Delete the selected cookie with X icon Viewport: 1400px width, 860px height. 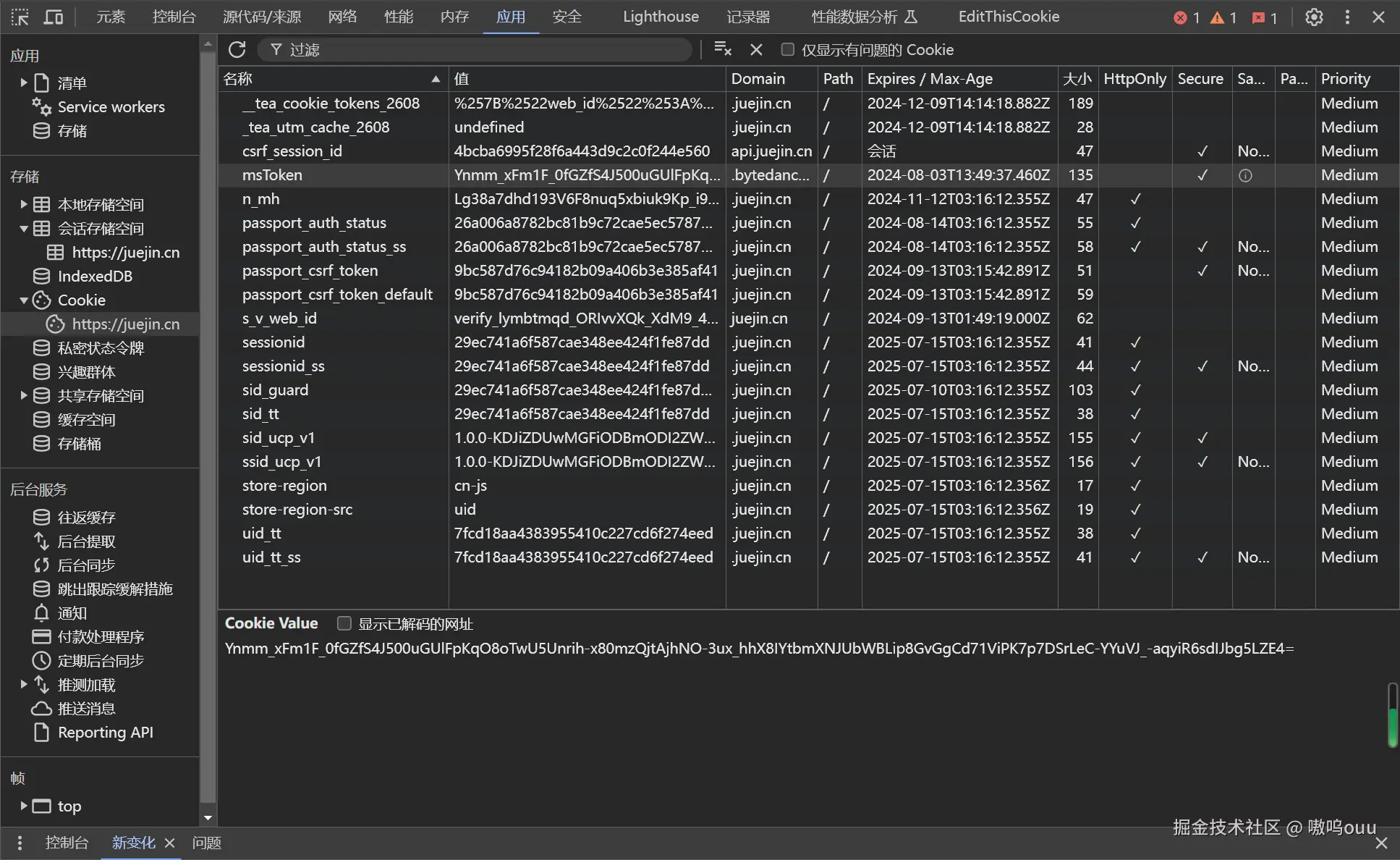[x=756, y=49]
